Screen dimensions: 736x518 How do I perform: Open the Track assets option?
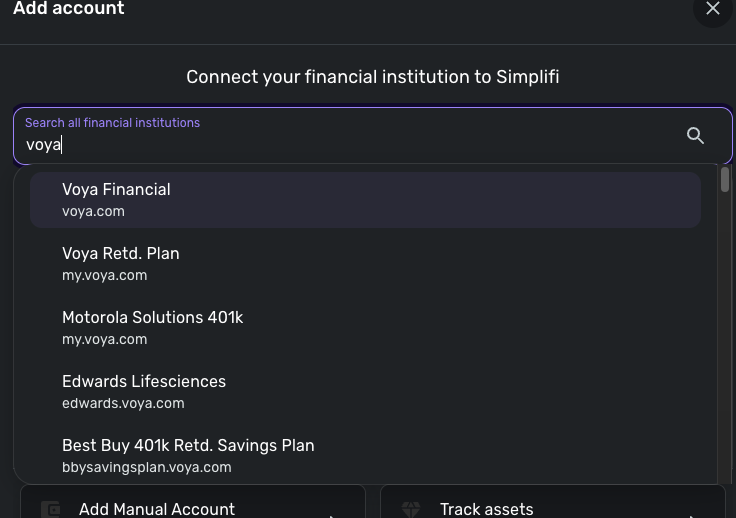(x=487, y=509)
